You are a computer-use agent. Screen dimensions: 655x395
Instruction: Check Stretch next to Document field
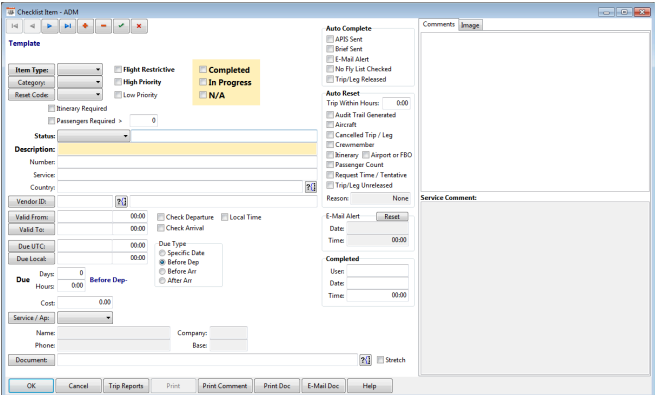[380, 360]
